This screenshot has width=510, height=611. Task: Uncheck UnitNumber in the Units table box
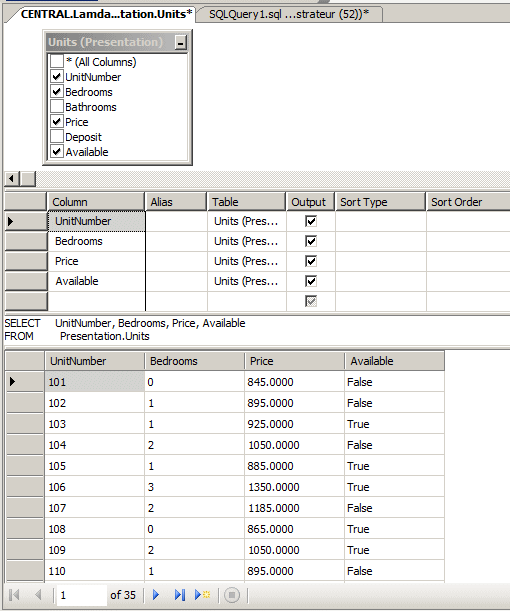(57, 76)
